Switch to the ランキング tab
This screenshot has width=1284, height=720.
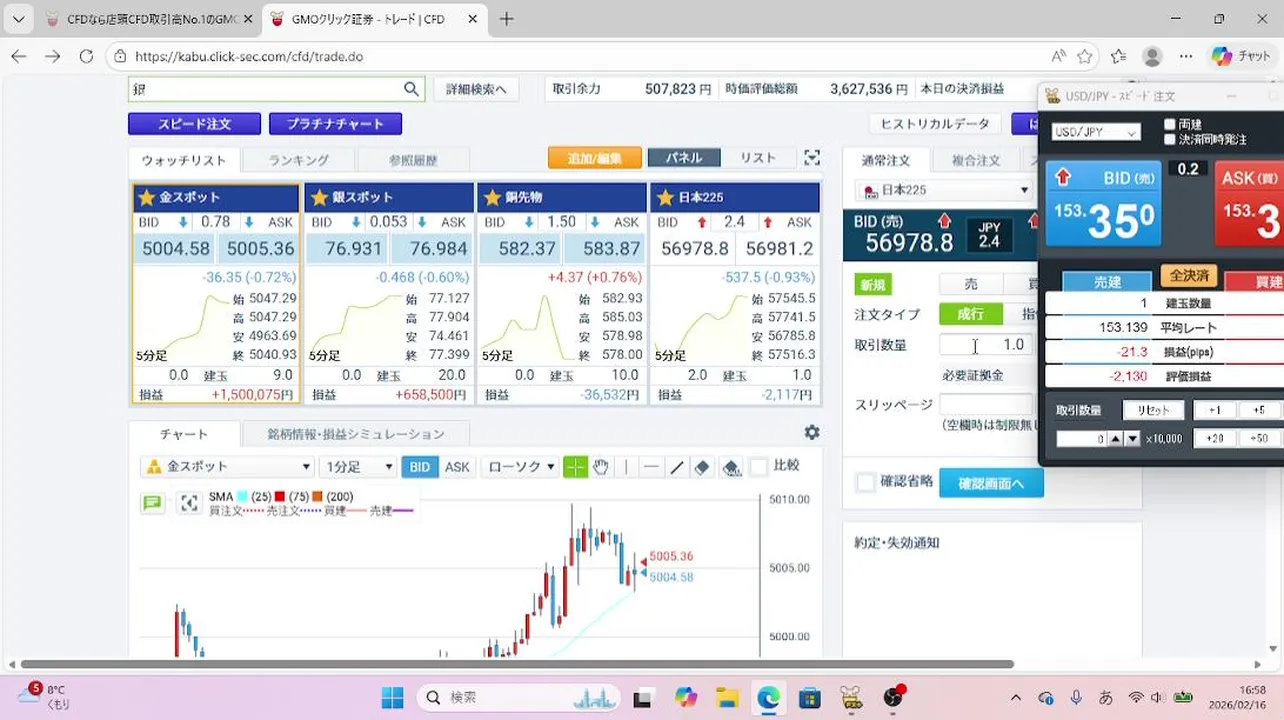(x=298, y=160)
